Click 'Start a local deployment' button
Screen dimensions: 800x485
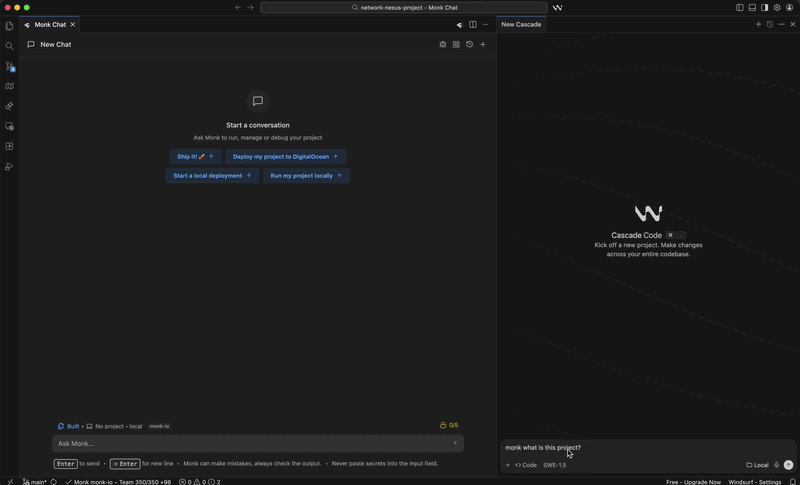(212, 175)
